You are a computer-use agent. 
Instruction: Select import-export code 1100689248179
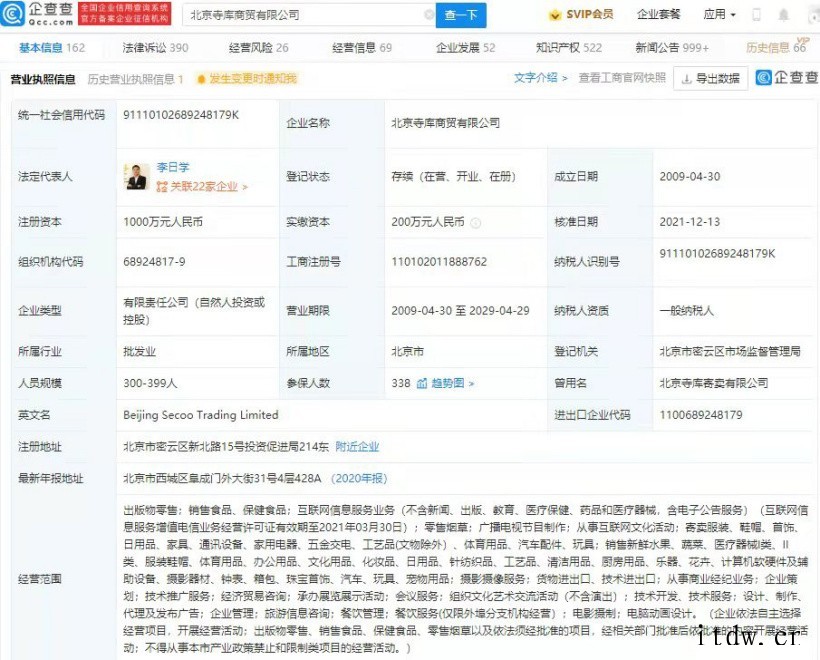click(x=701, y=415)
